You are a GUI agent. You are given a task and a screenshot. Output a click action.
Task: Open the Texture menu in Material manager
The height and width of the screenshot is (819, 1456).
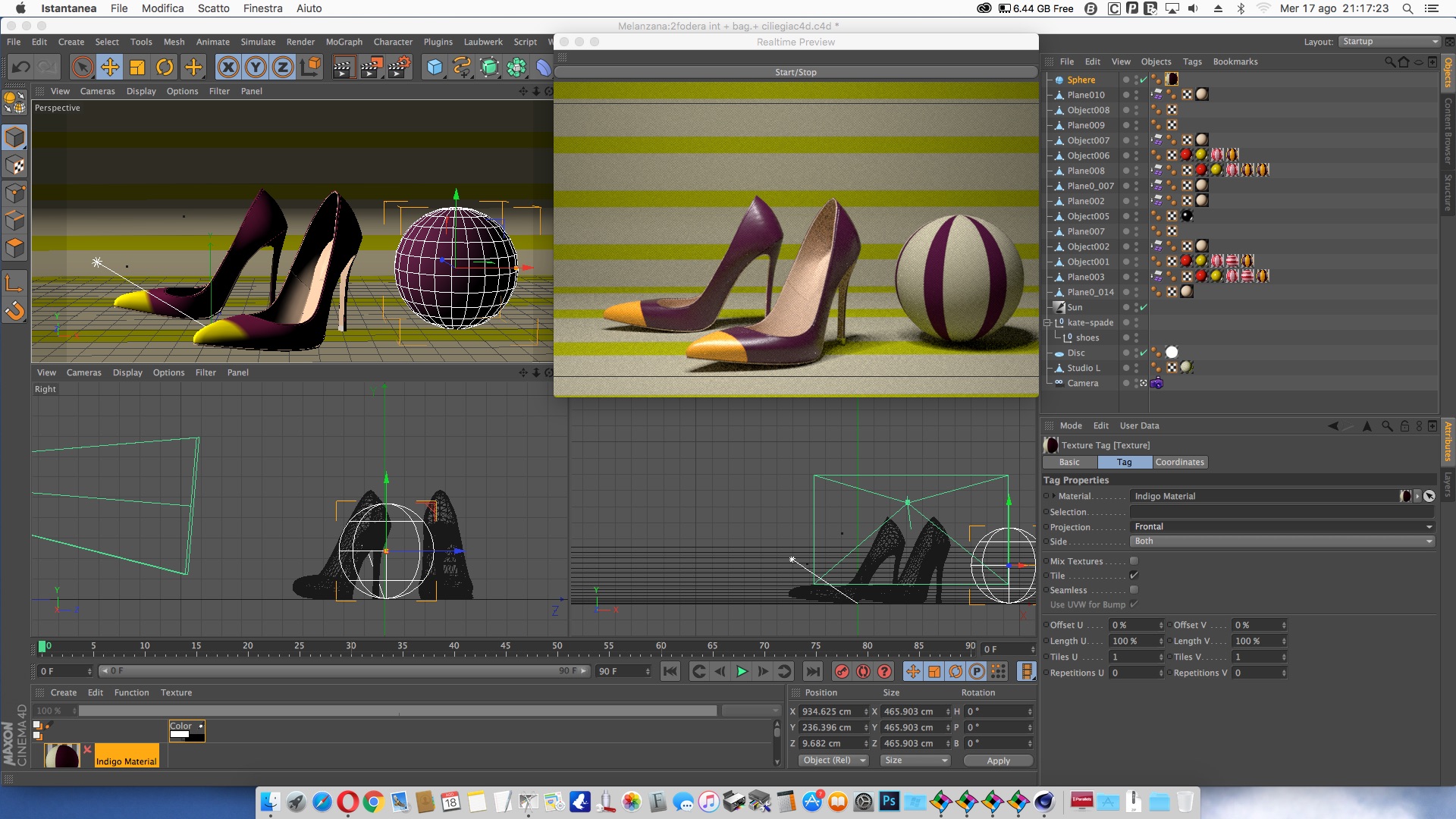tap(176, 692)
